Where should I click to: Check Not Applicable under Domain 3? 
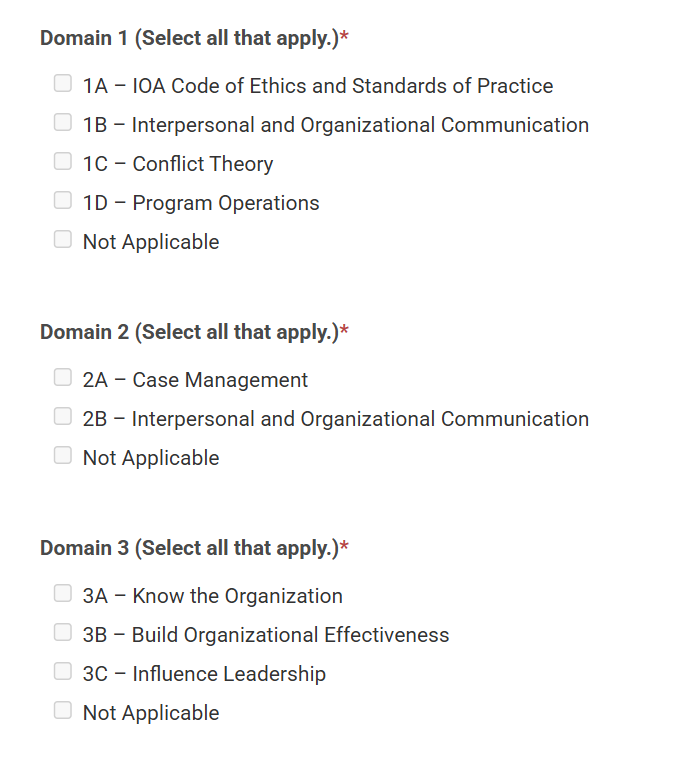click(63, 711)
